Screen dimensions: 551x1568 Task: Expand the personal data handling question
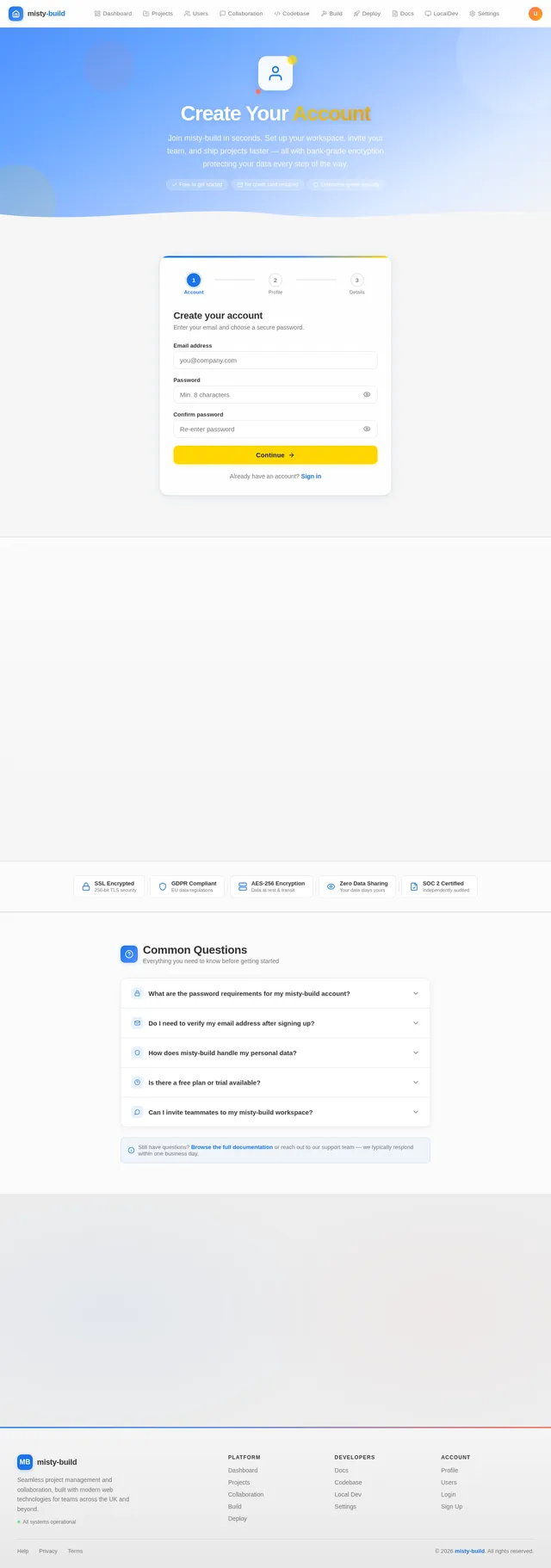click(275, 1053)
